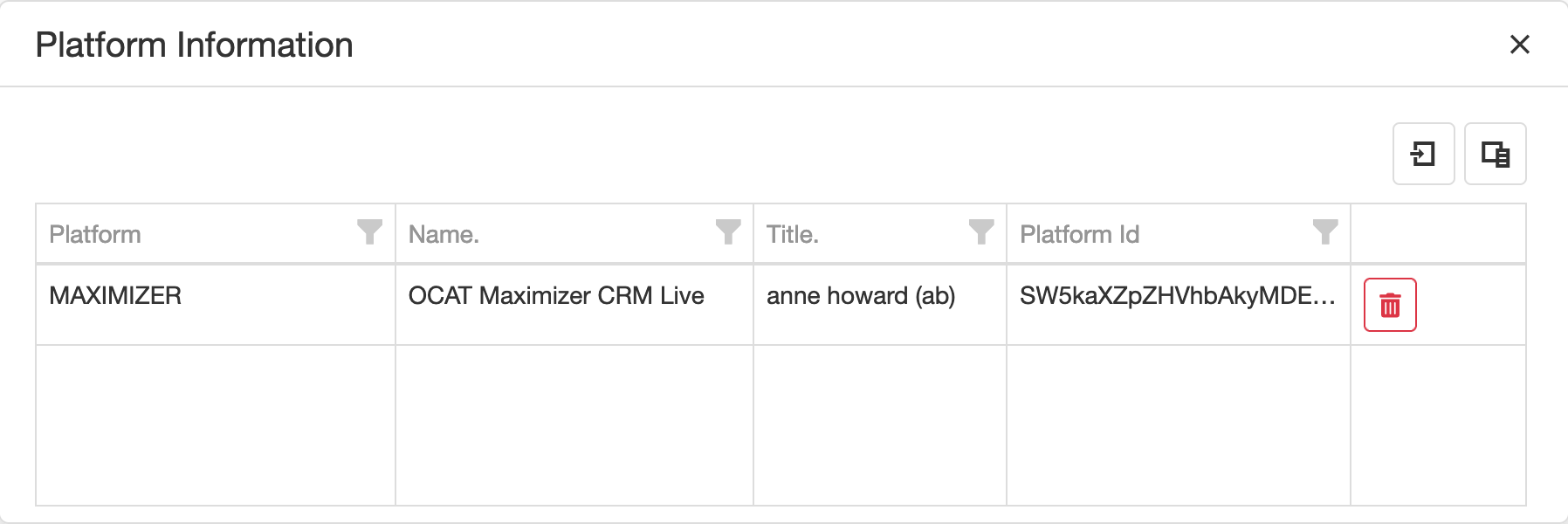
Task: Sort by the Platform Id column header
Action: click(x=1079, y=234)
